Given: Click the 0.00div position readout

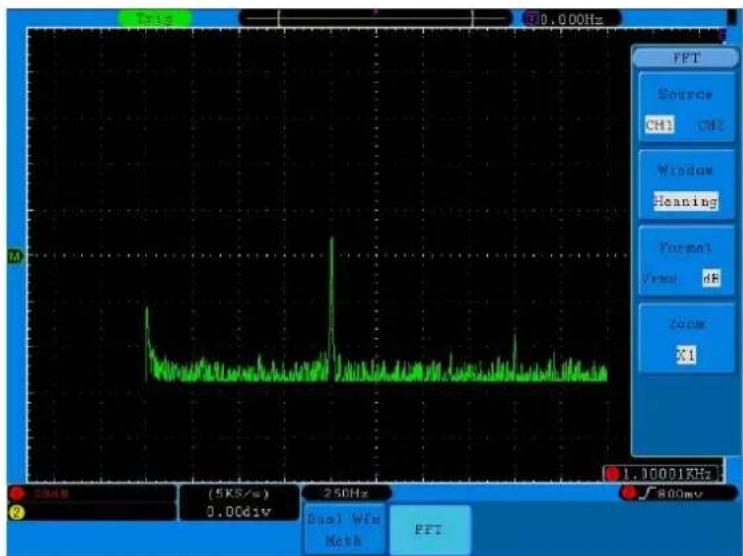Looking at the screenshot, I should (x=239, y=512).
